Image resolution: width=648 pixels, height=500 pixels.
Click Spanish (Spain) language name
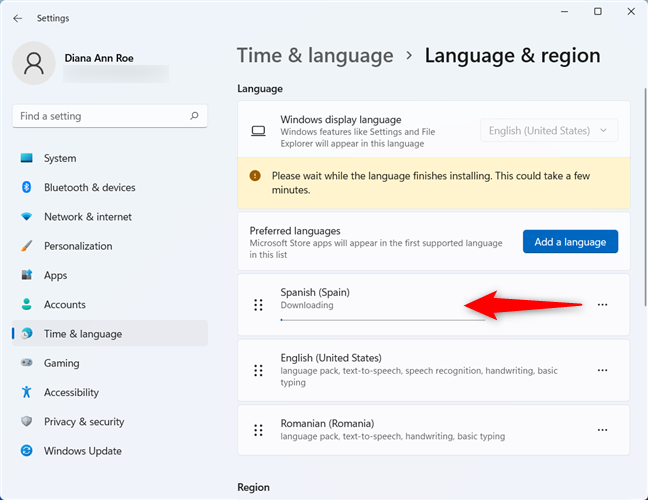point(315,293)
